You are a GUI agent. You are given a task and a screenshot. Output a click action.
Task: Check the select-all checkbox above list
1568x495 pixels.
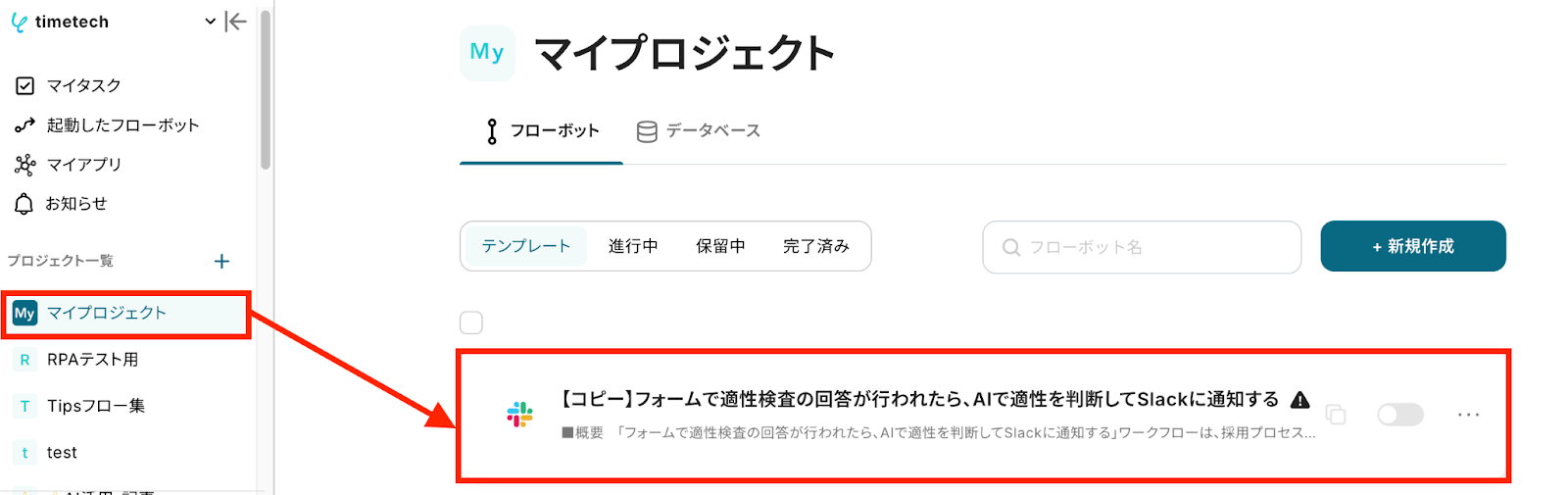tap(471, 322)
